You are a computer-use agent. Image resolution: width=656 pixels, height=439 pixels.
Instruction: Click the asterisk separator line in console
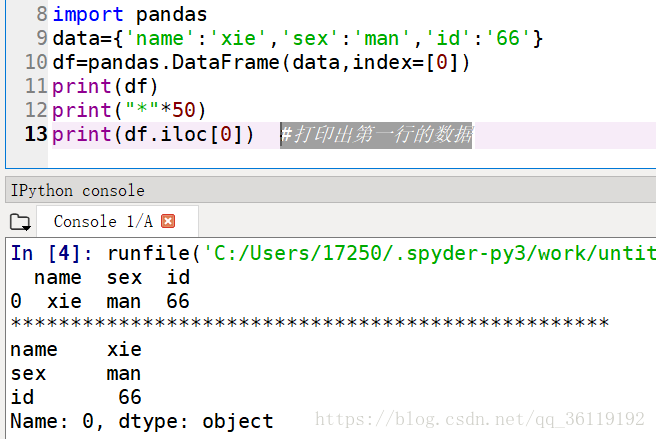point(310,323)
